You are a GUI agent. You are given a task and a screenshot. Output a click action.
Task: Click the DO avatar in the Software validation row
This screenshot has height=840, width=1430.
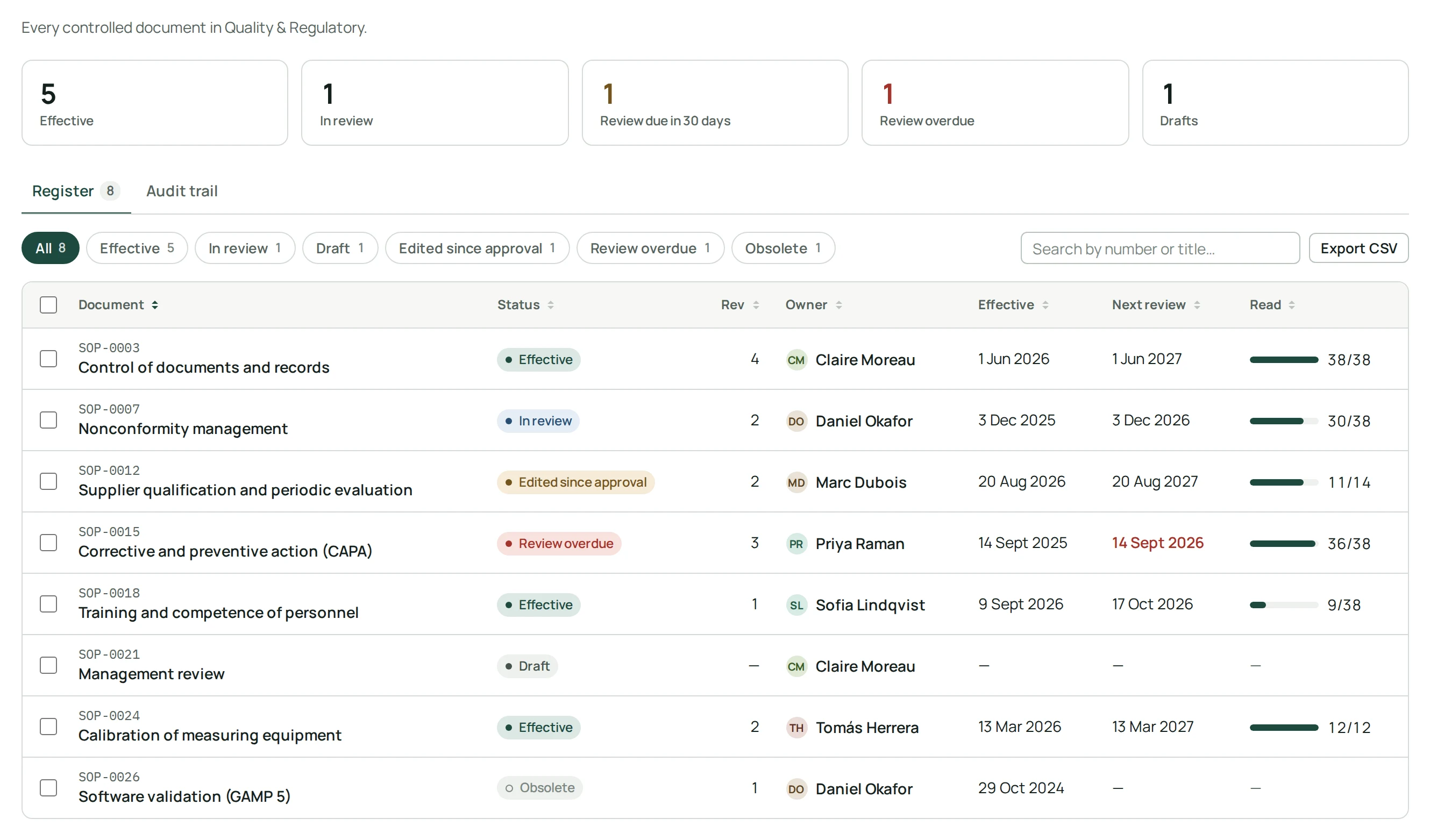point(796,789)
